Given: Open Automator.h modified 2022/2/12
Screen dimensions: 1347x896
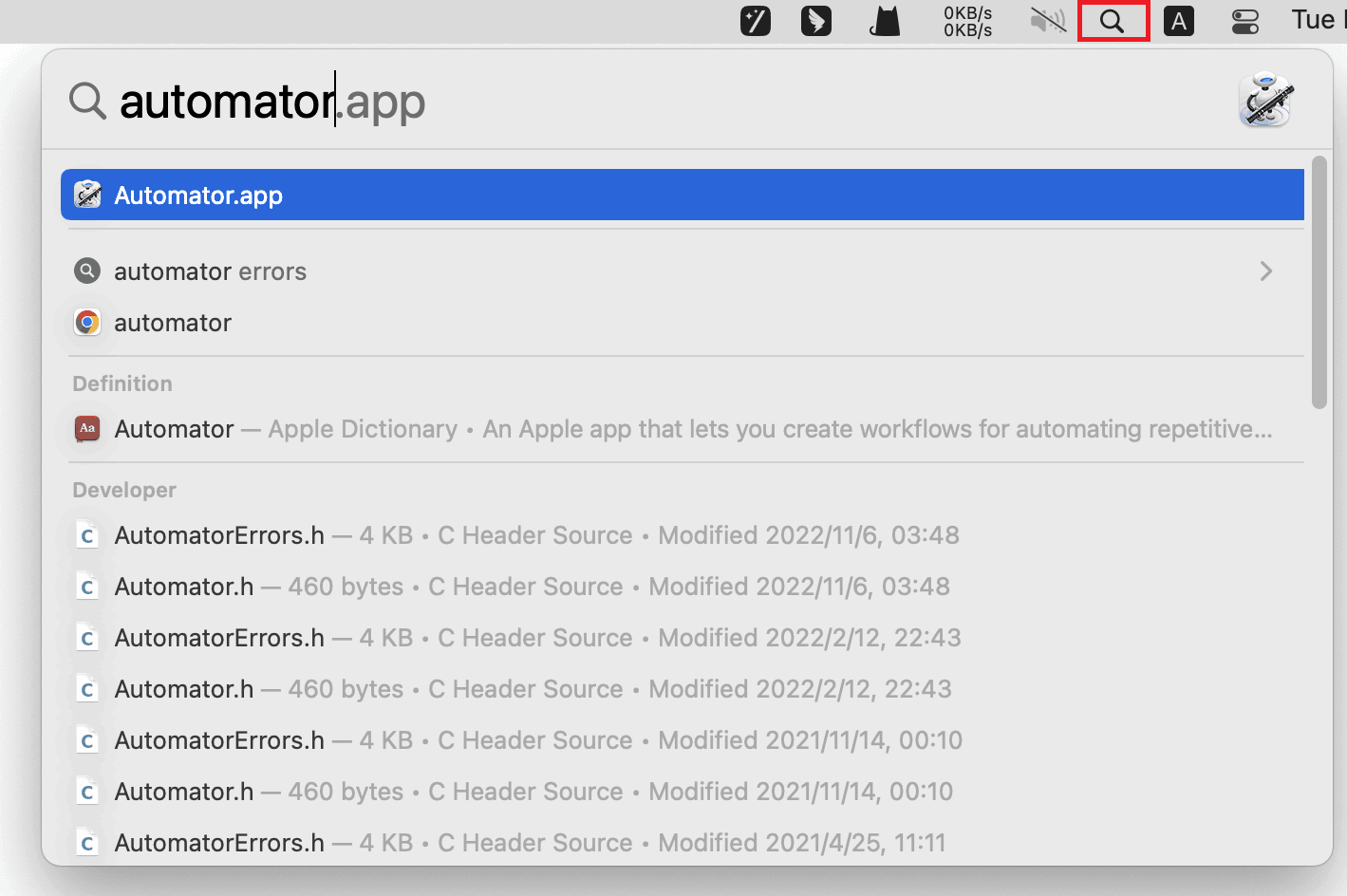Looking at the screenshot, I should [683, 689].
